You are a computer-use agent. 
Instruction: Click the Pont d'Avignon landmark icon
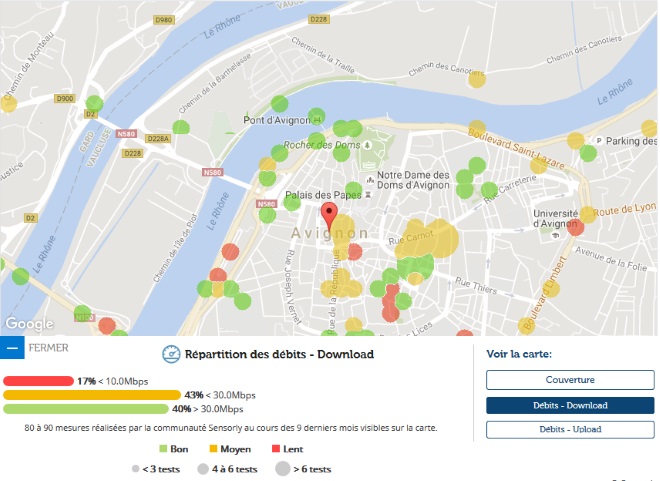pyautogui.click(x=317, y=120)
